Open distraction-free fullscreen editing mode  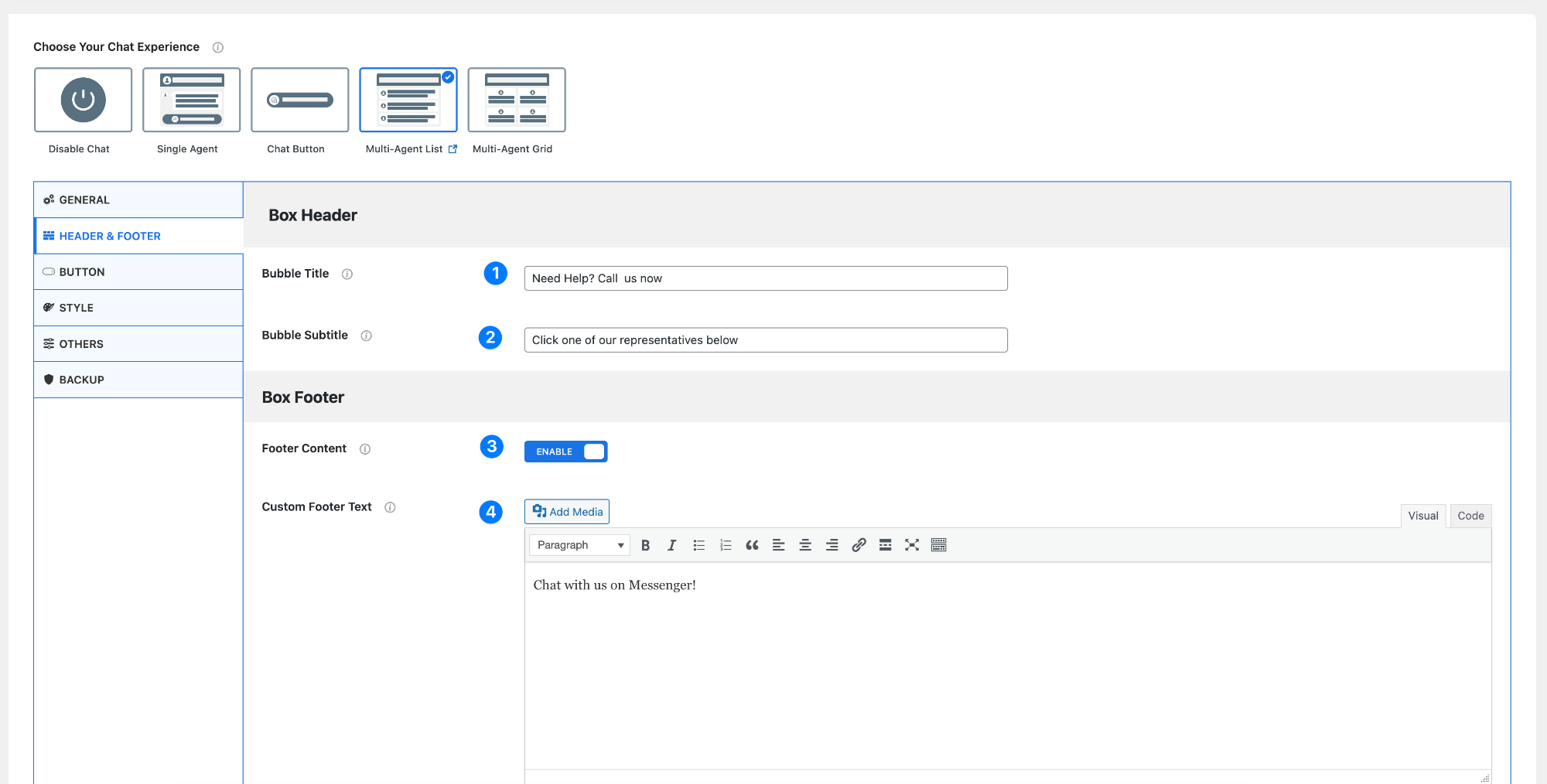911,545
